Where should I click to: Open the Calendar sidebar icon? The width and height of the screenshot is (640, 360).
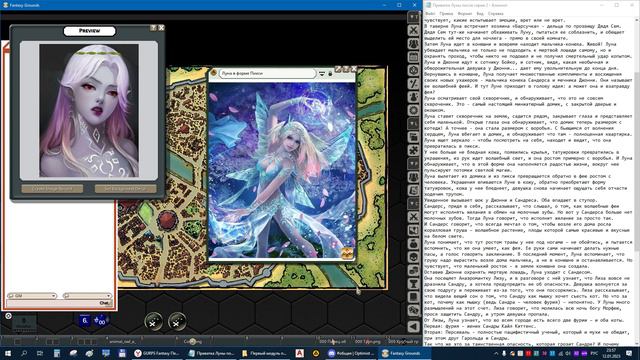pyautogui.click(x=413, y=57)
